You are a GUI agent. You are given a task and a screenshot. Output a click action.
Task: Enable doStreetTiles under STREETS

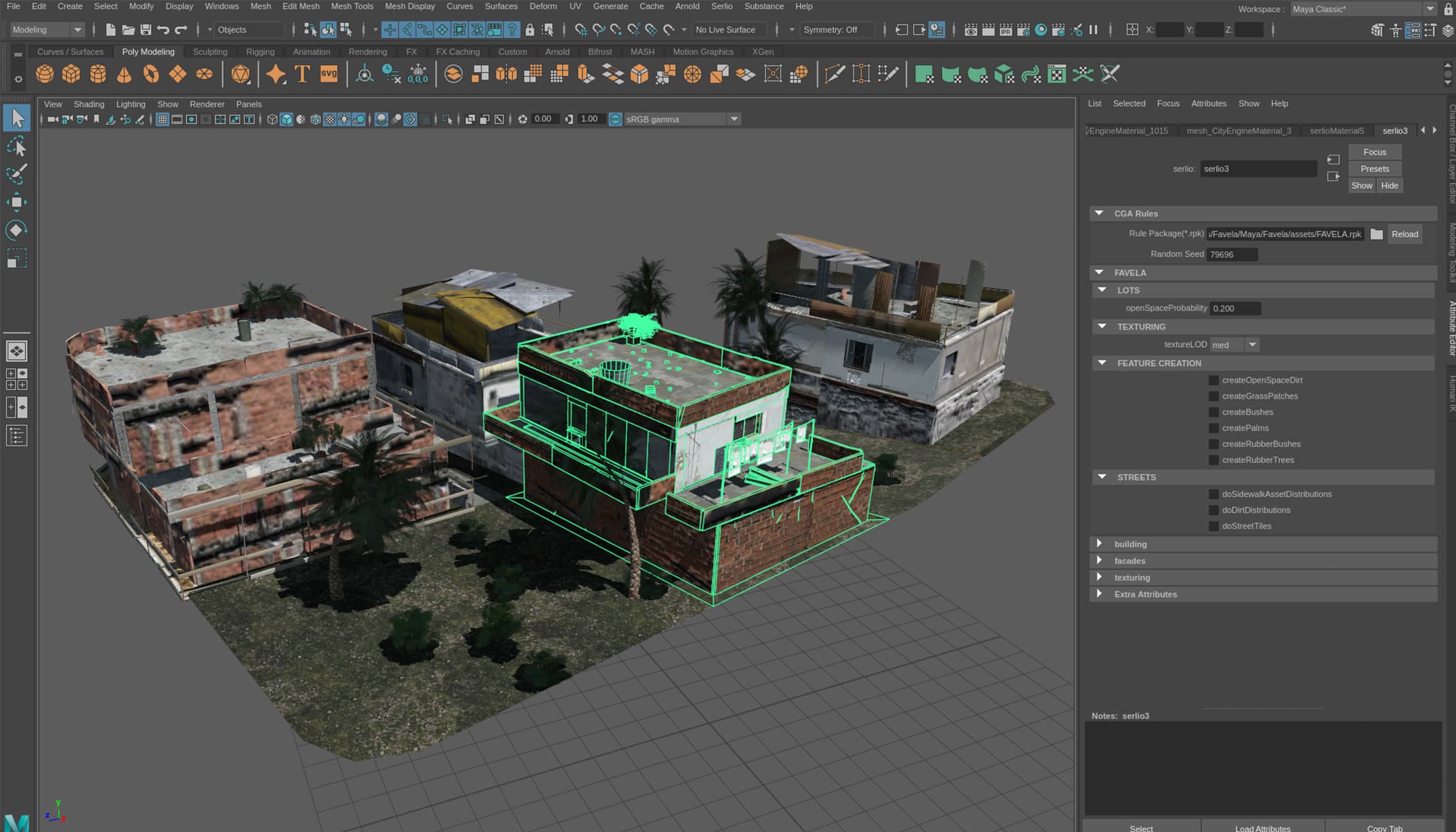[1213, 526]
